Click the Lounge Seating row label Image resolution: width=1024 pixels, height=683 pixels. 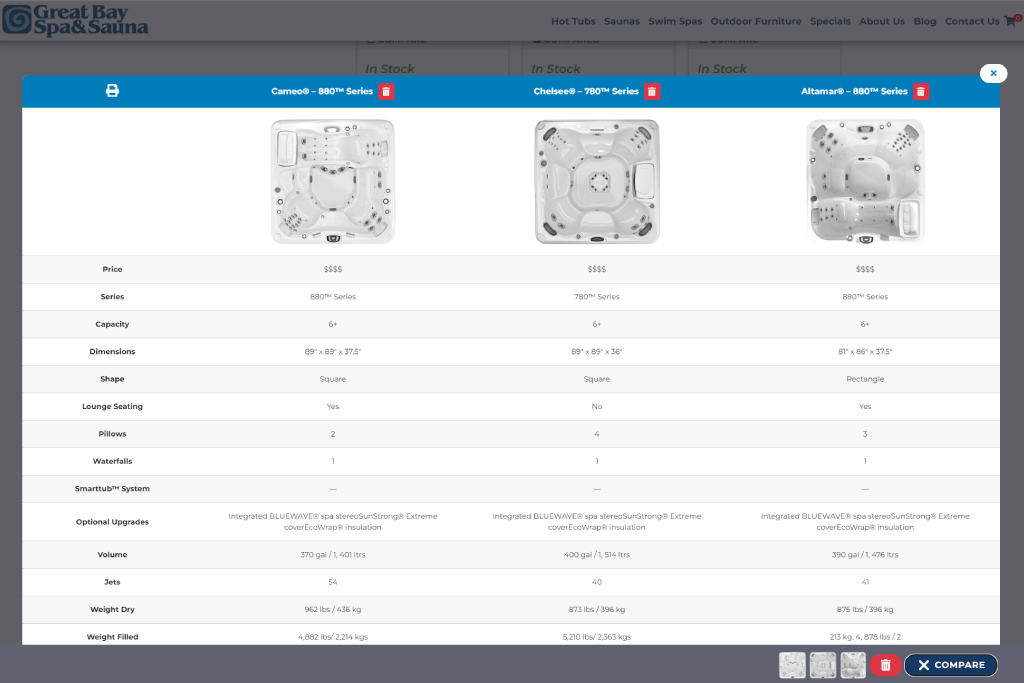coord(112,406)
